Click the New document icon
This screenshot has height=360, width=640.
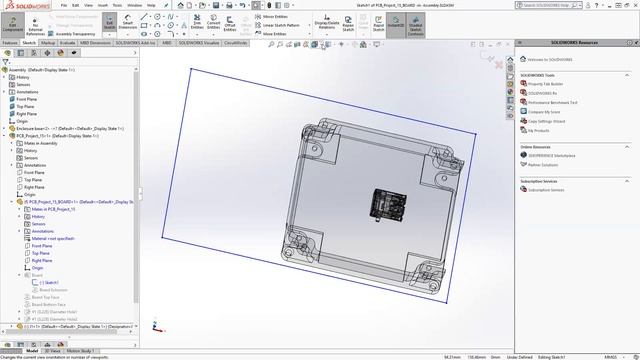tap(189, 5)
